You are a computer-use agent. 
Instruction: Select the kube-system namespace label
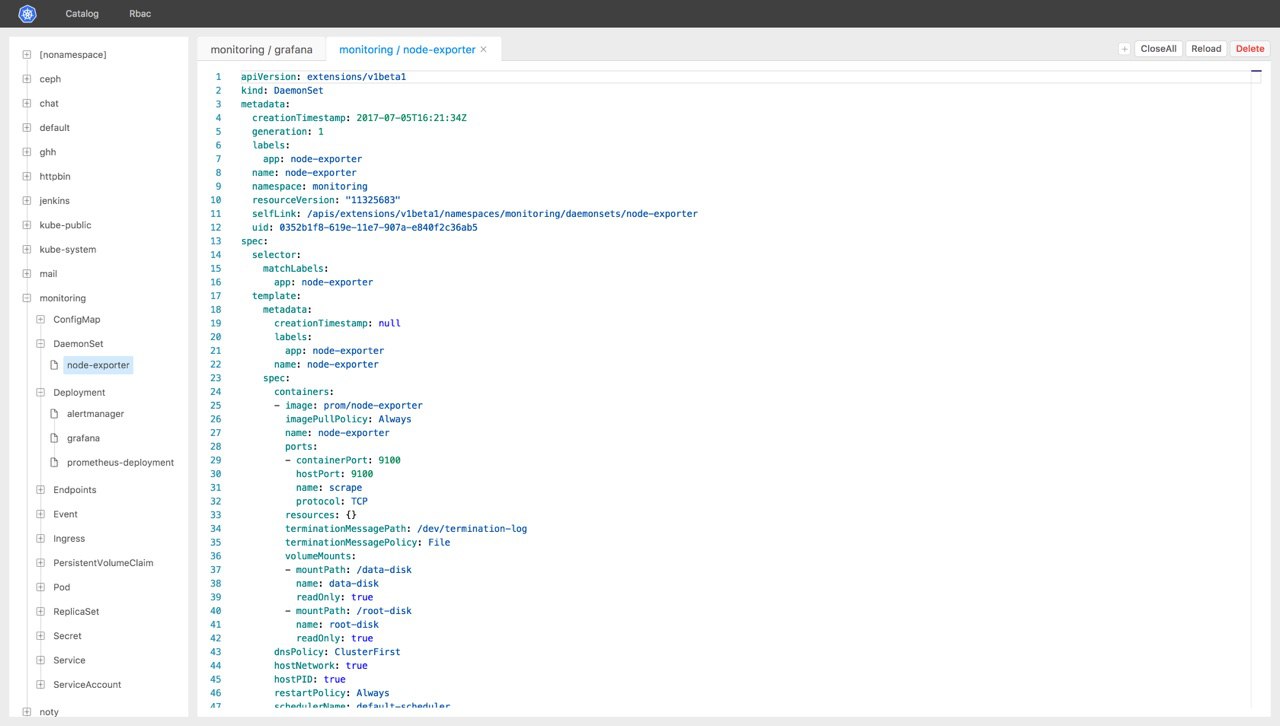point(67,250)
